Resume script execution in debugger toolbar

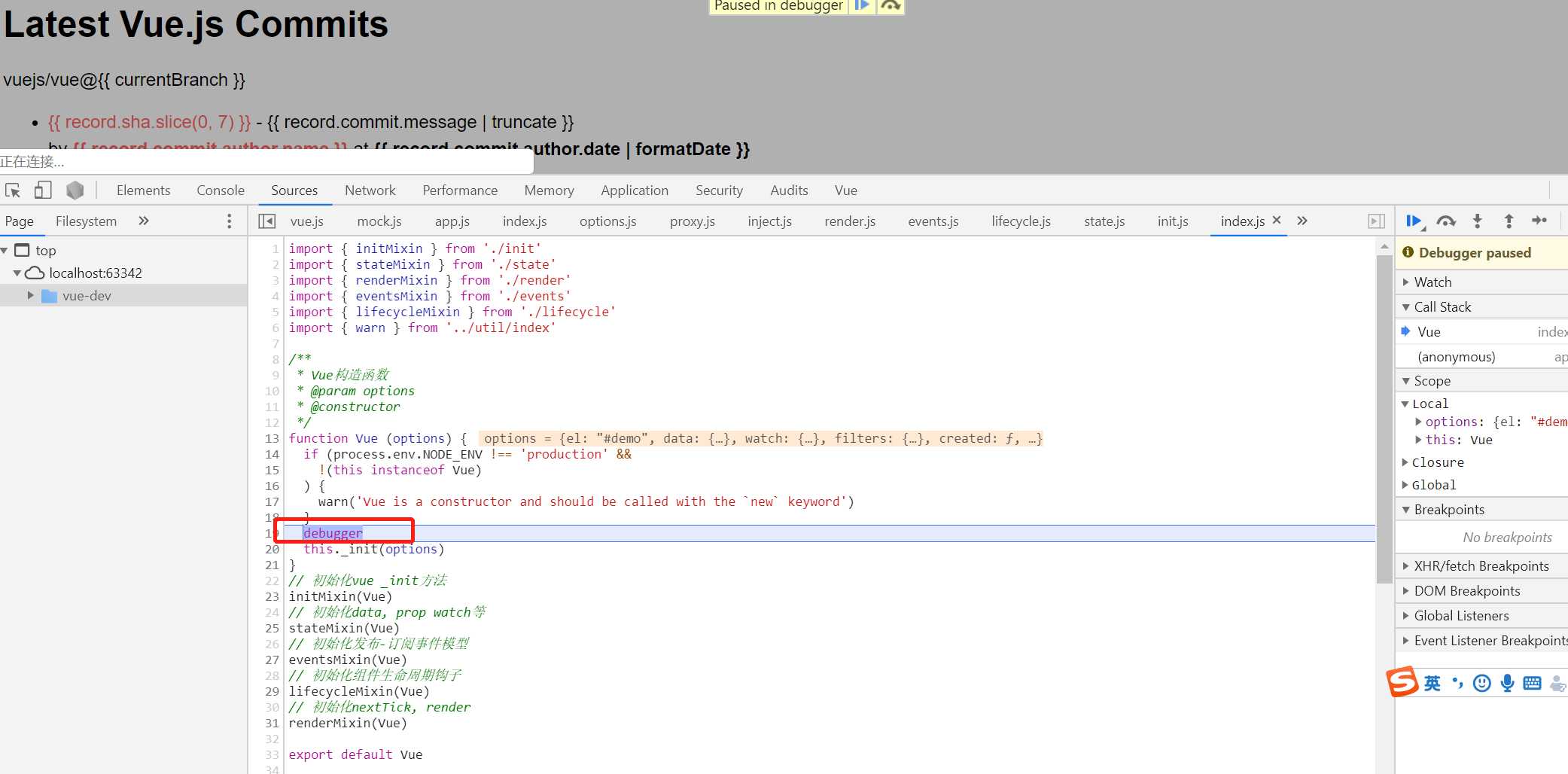coord(1414,221)
